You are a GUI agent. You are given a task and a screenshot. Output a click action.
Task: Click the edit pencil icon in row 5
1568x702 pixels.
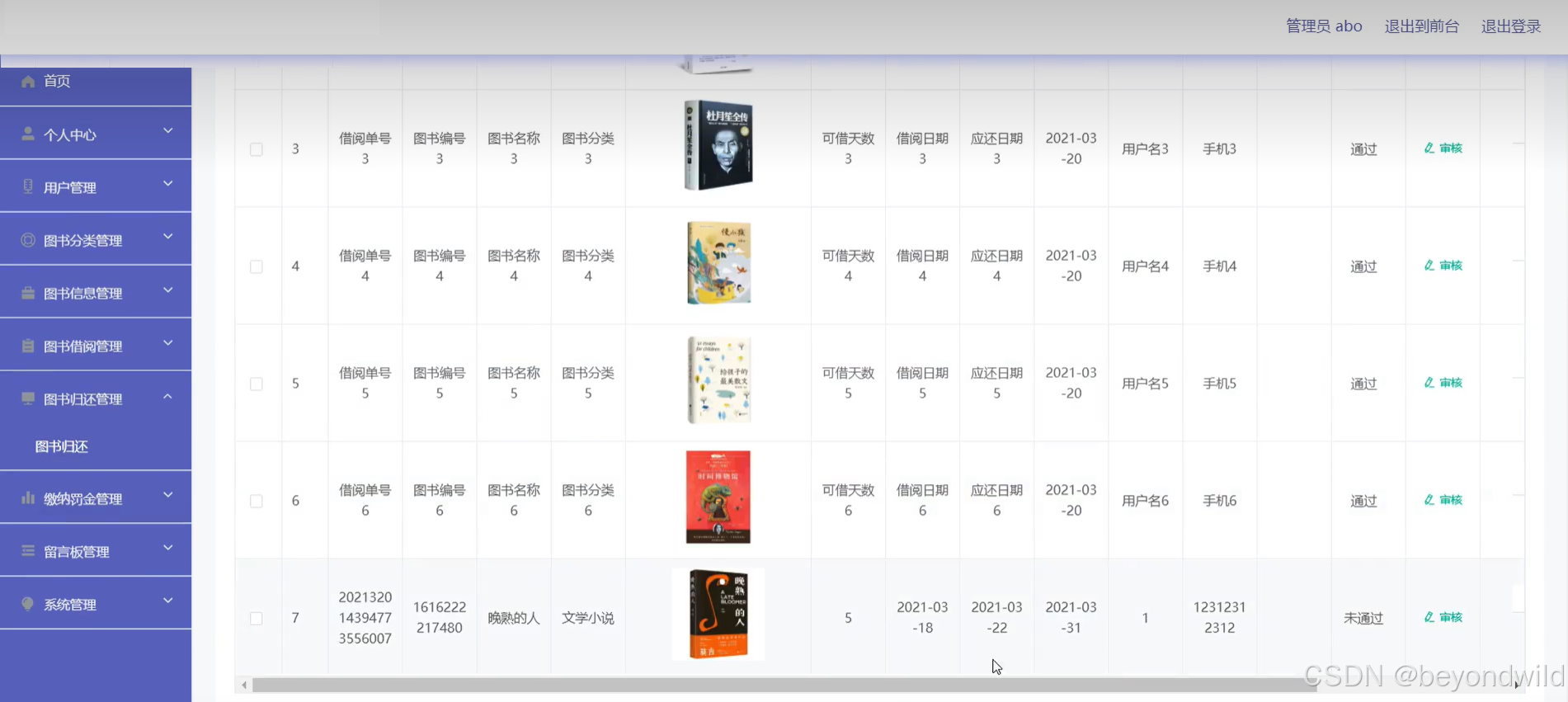pos(1429,383)
